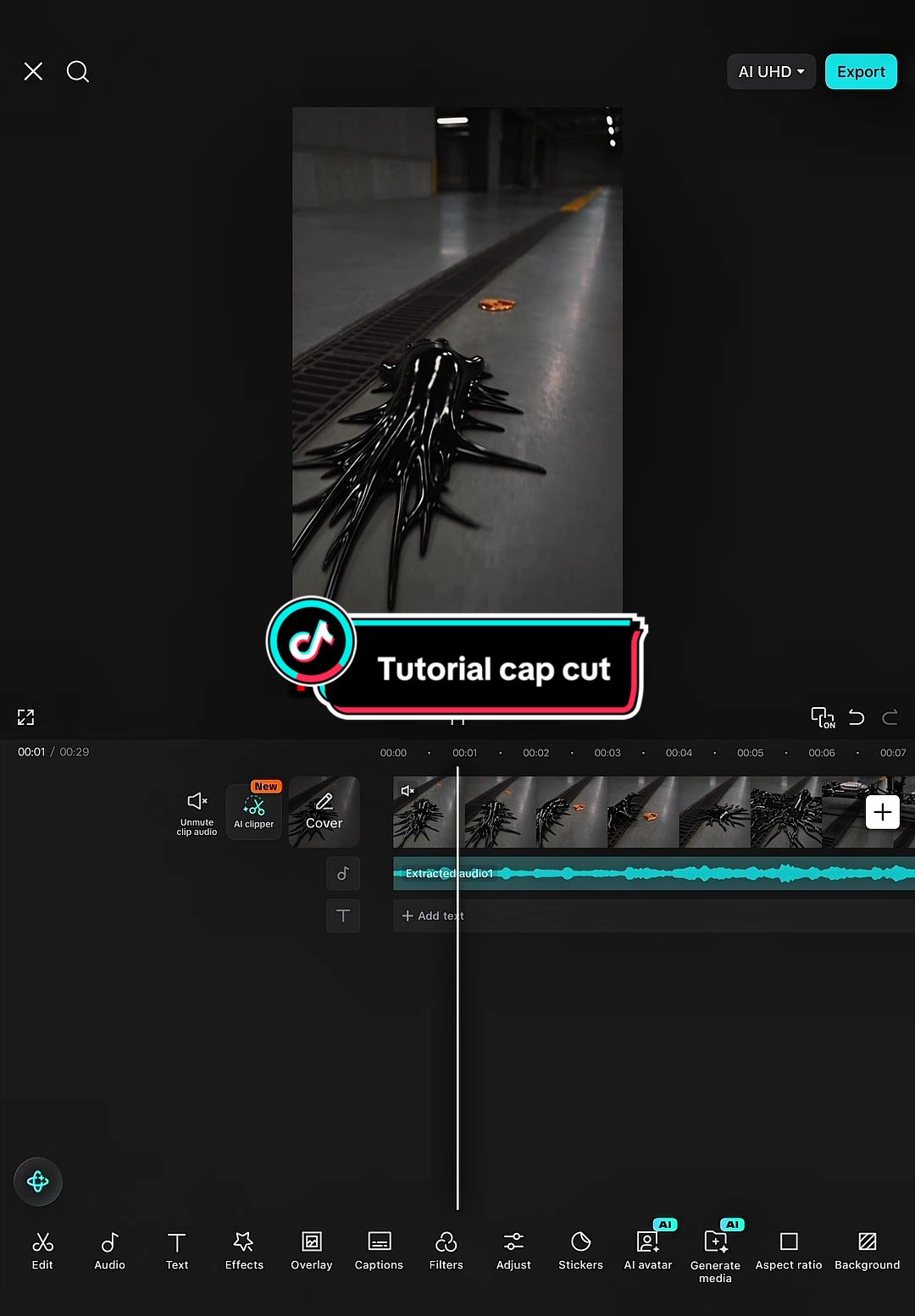Open the Text tool
This screenshot has height=1316, width=915.
point(177,1251)
